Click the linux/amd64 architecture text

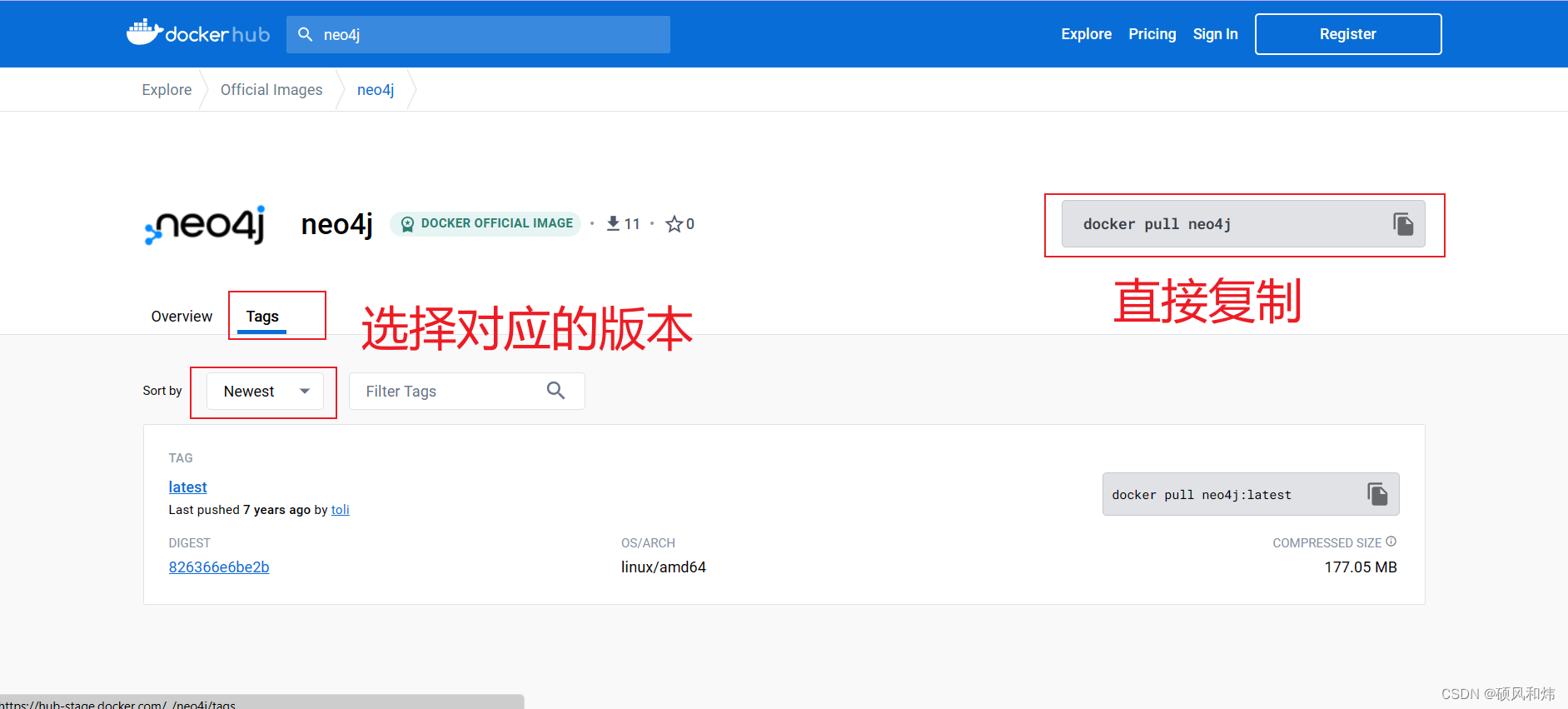coord(664,567)
